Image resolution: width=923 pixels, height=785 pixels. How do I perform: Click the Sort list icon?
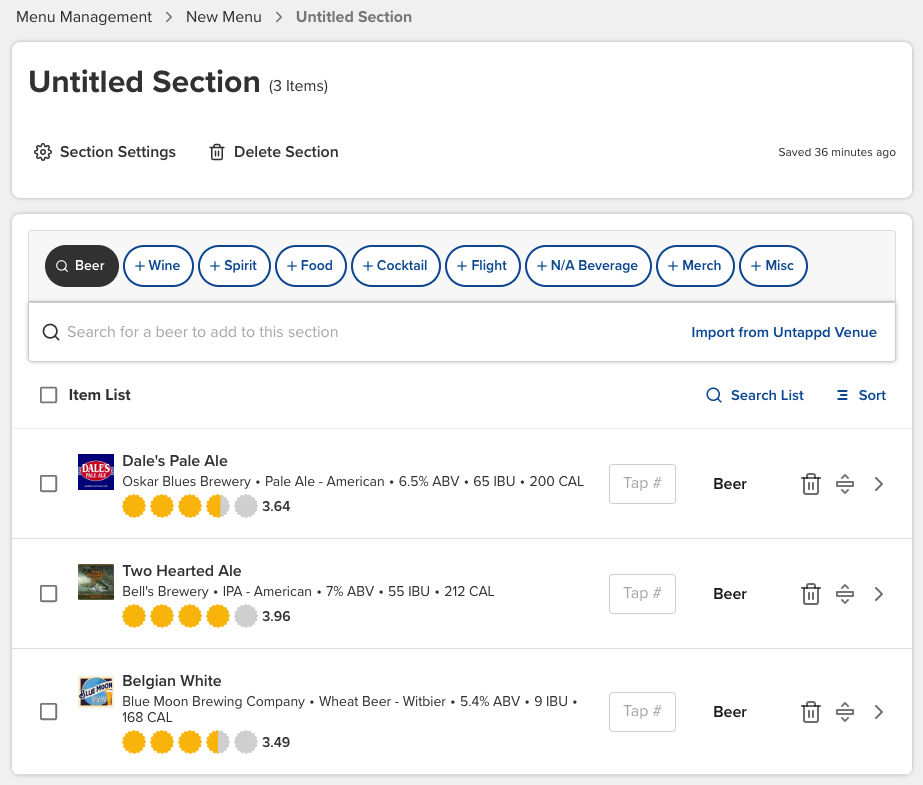click(842, 395)
